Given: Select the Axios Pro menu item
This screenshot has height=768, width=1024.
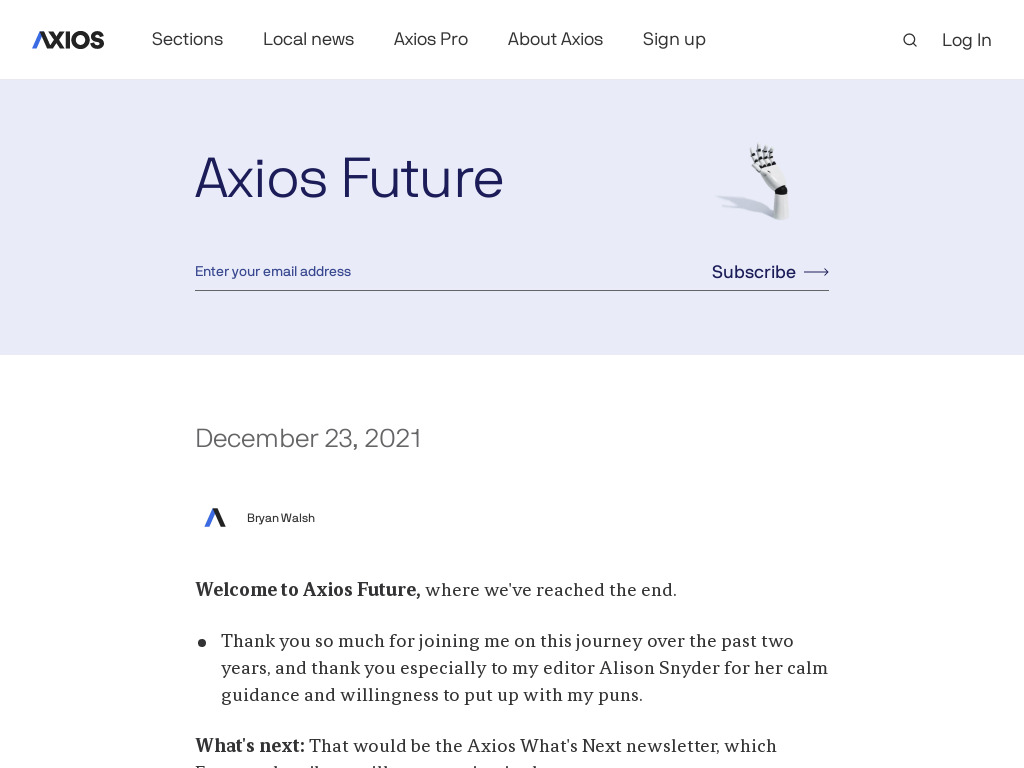Looking at the screenshot, I should click(430, 40).
